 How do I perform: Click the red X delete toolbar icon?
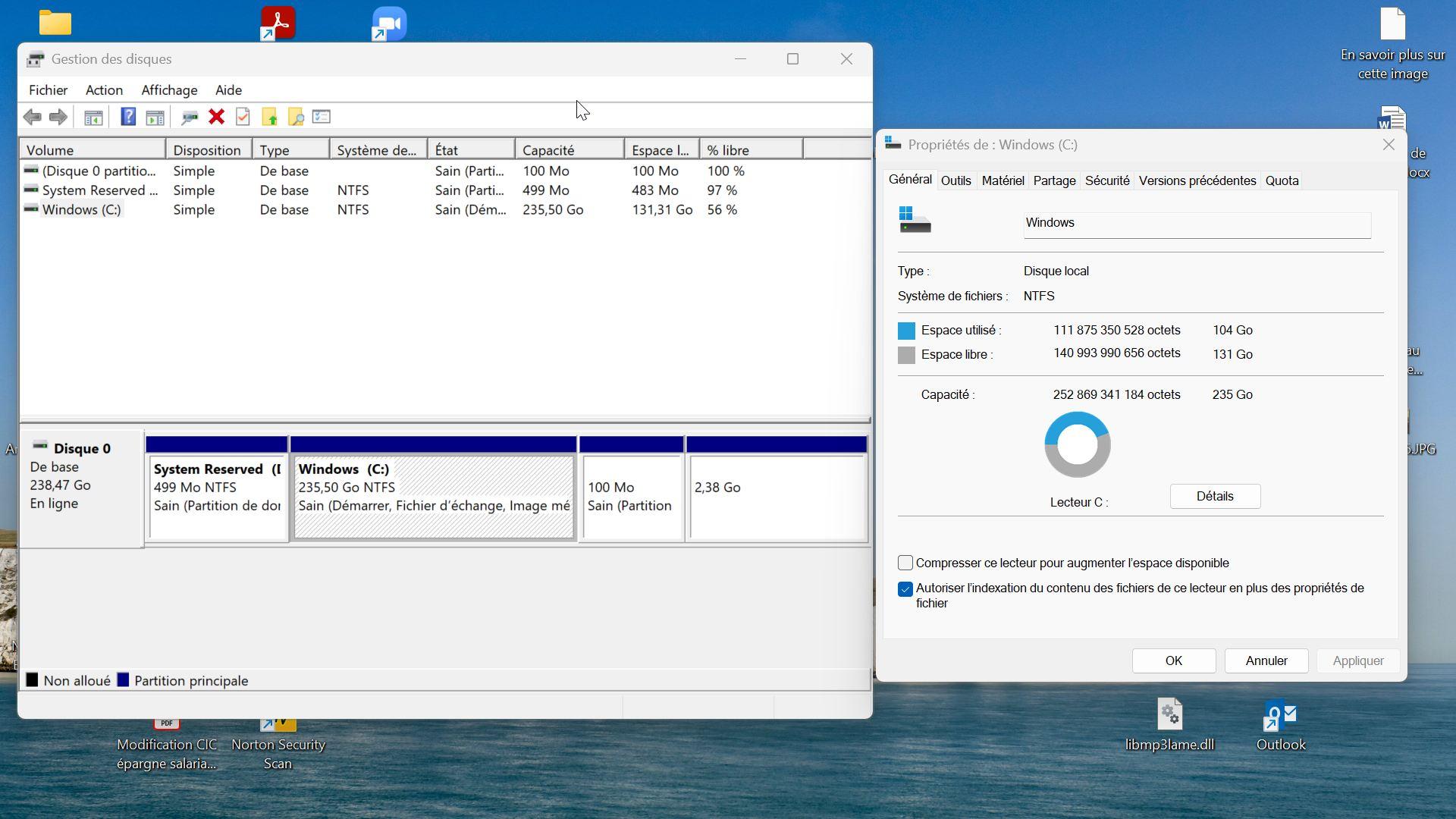pyautogui.click(x=217, y=117)
